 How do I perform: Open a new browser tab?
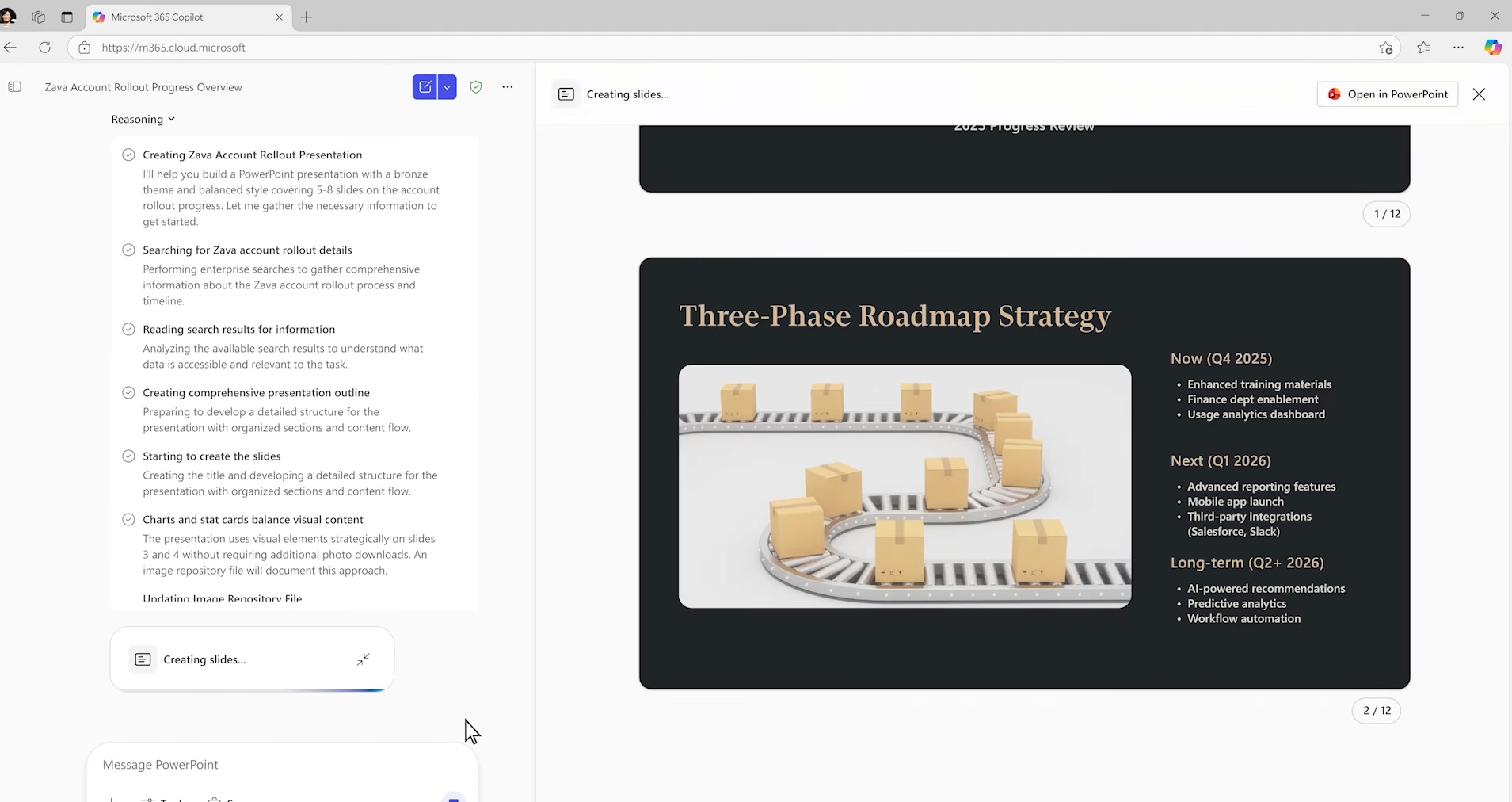307,17
